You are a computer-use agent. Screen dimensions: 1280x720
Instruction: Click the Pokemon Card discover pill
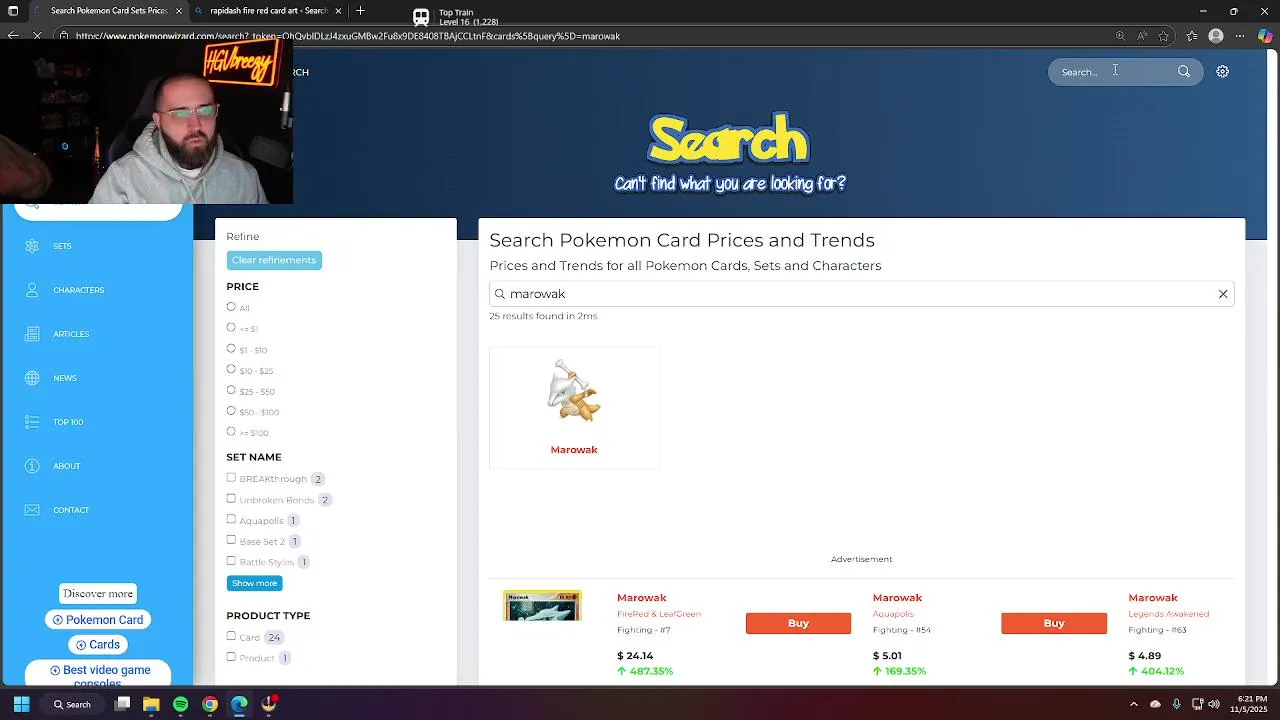(x=98, y=620)
